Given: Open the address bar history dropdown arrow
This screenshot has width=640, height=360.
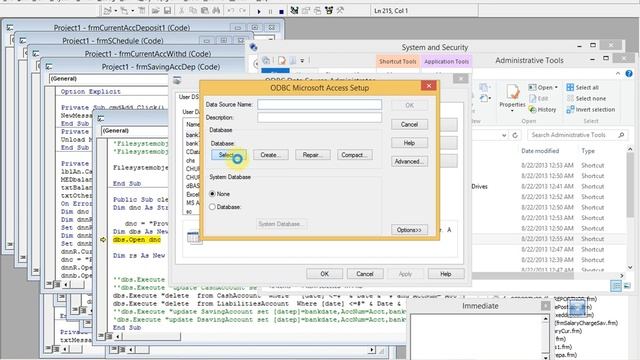Looking at the screenshot, I should 504,135.
